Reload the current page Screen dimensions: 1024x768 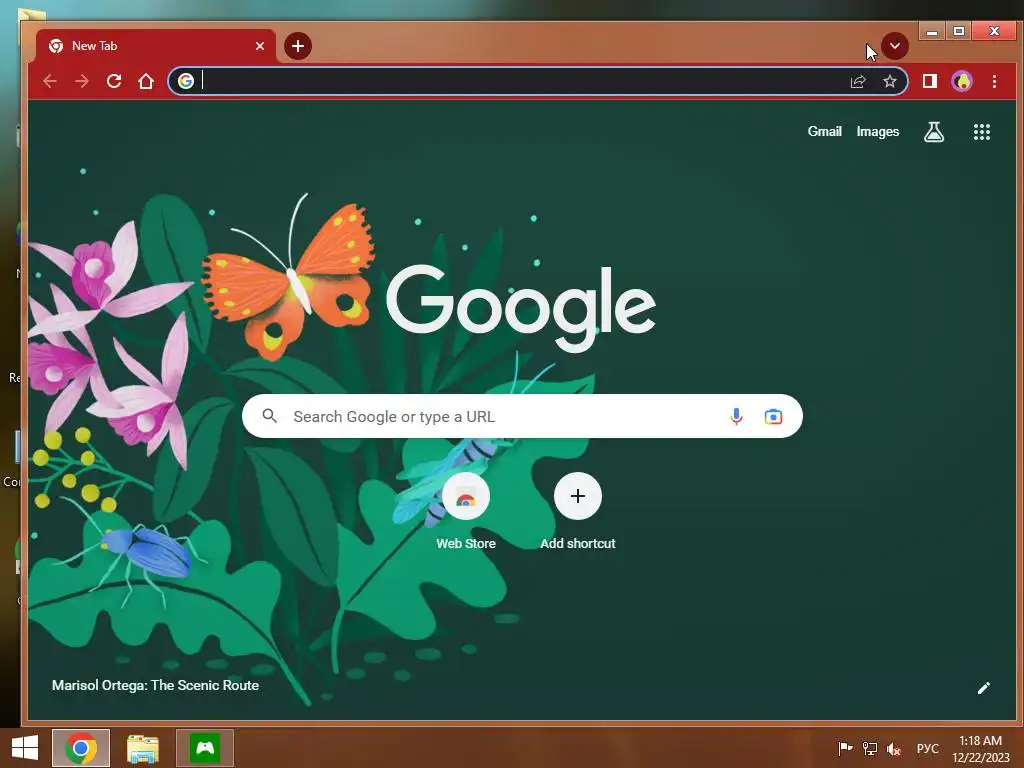114,81
